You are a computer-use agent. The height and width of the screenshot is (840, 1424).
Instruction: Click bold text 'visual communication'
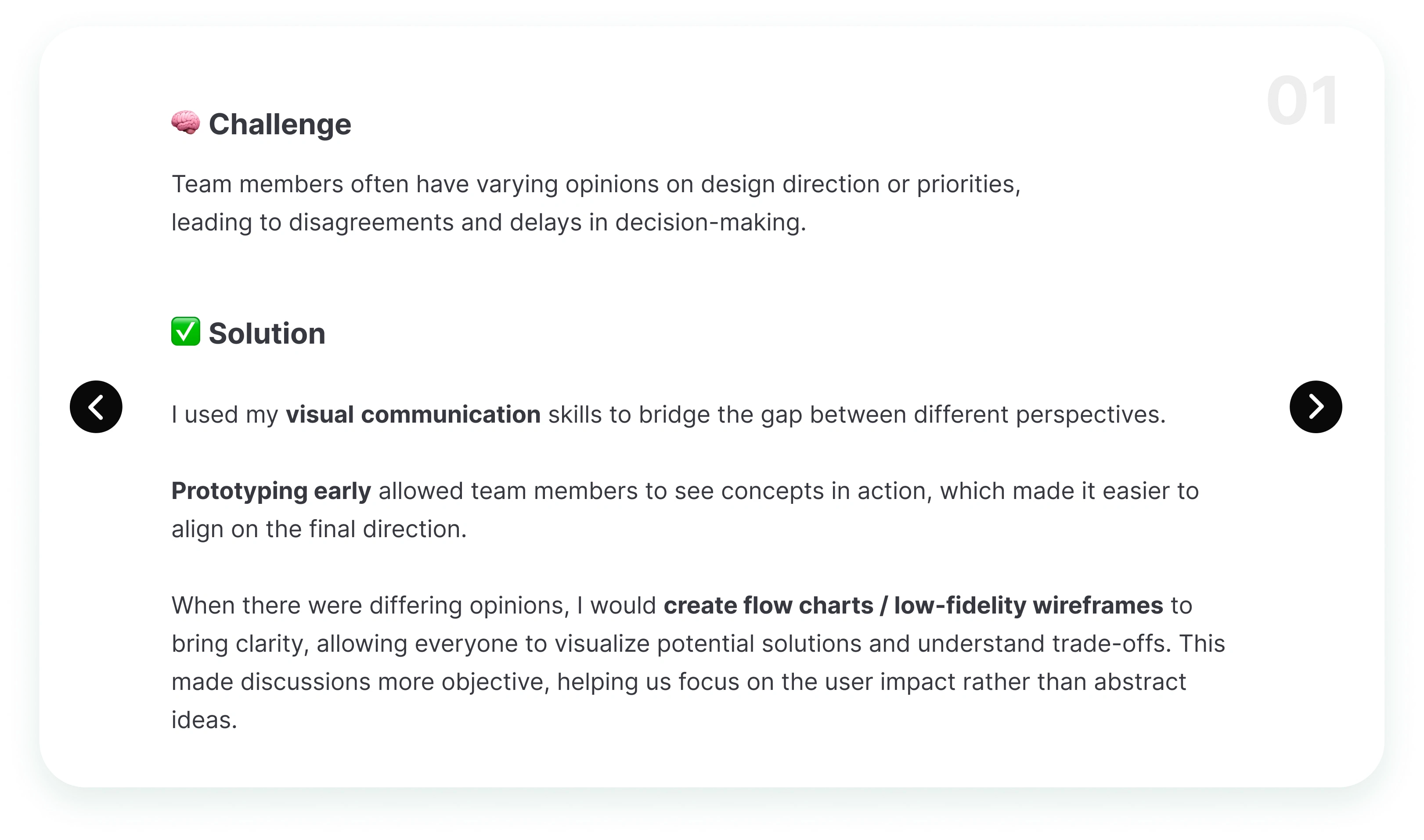(413, 414)
